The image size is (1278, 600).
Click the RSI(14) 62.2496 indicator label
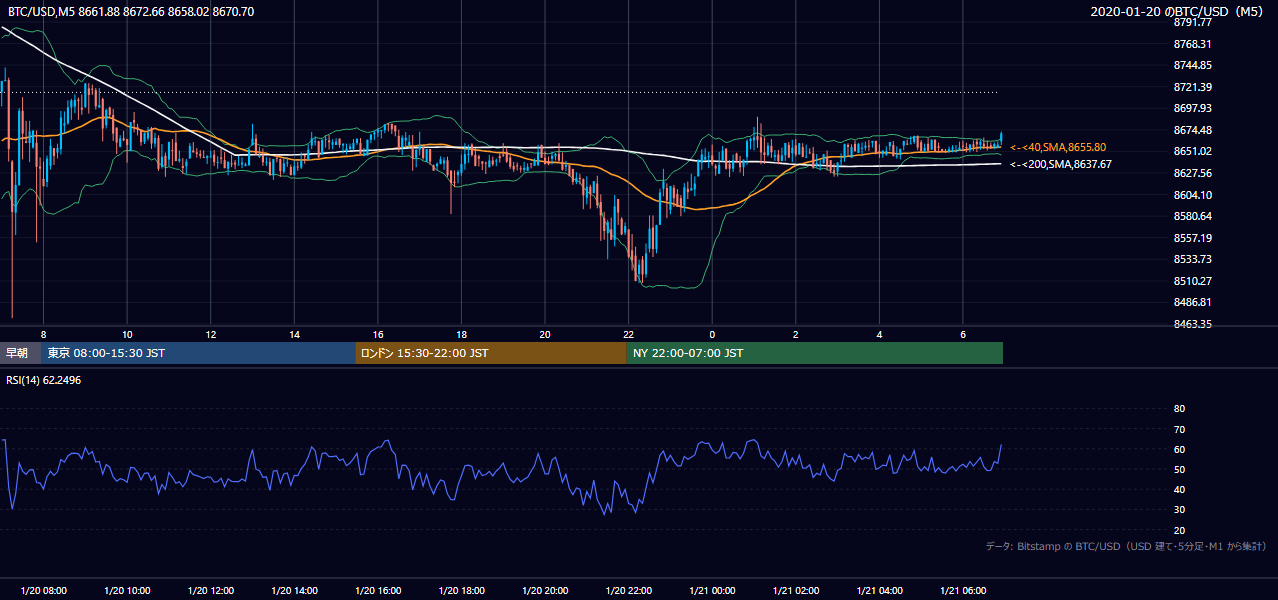[43, 380]
